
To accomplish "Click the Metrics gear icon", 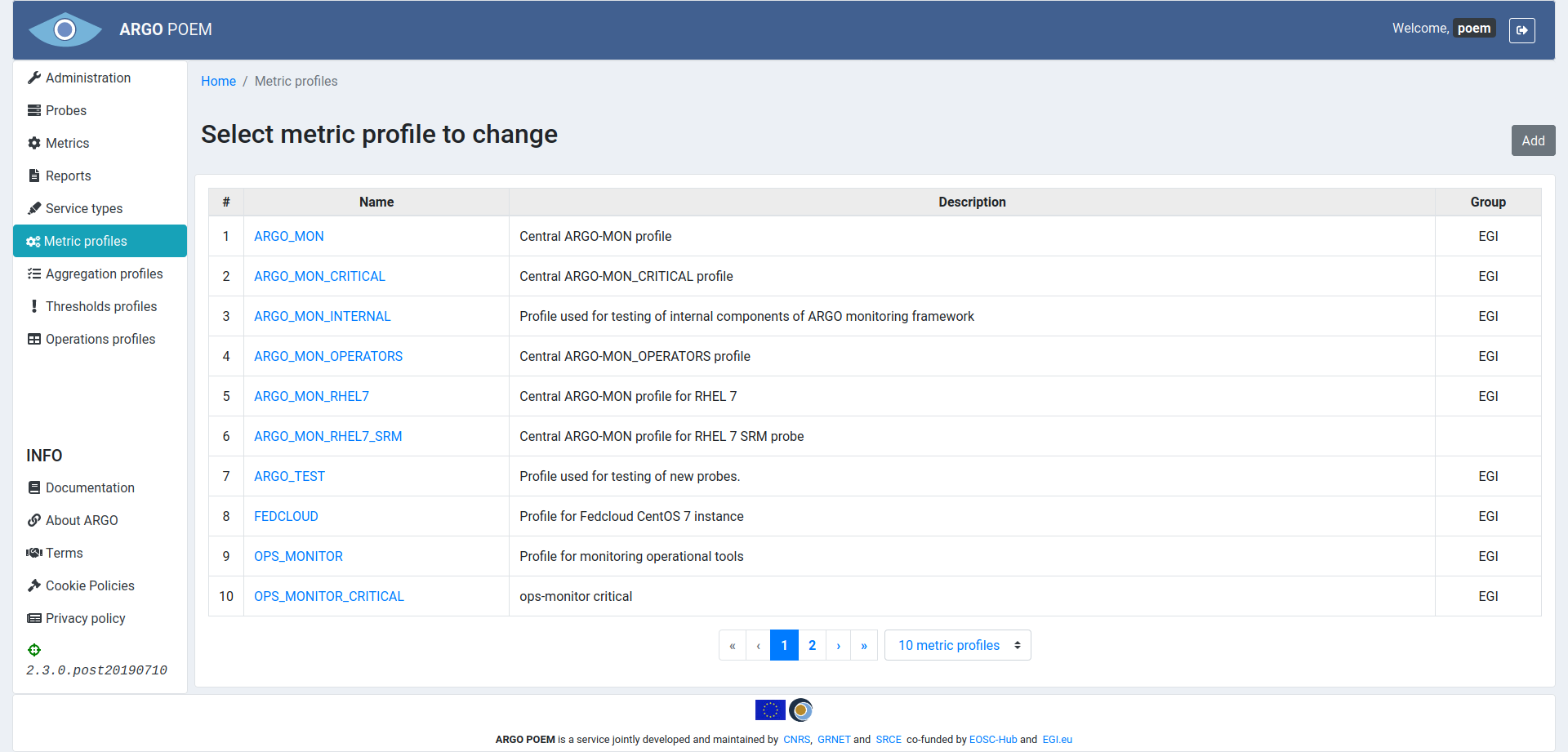I will [x=34, y=143].
